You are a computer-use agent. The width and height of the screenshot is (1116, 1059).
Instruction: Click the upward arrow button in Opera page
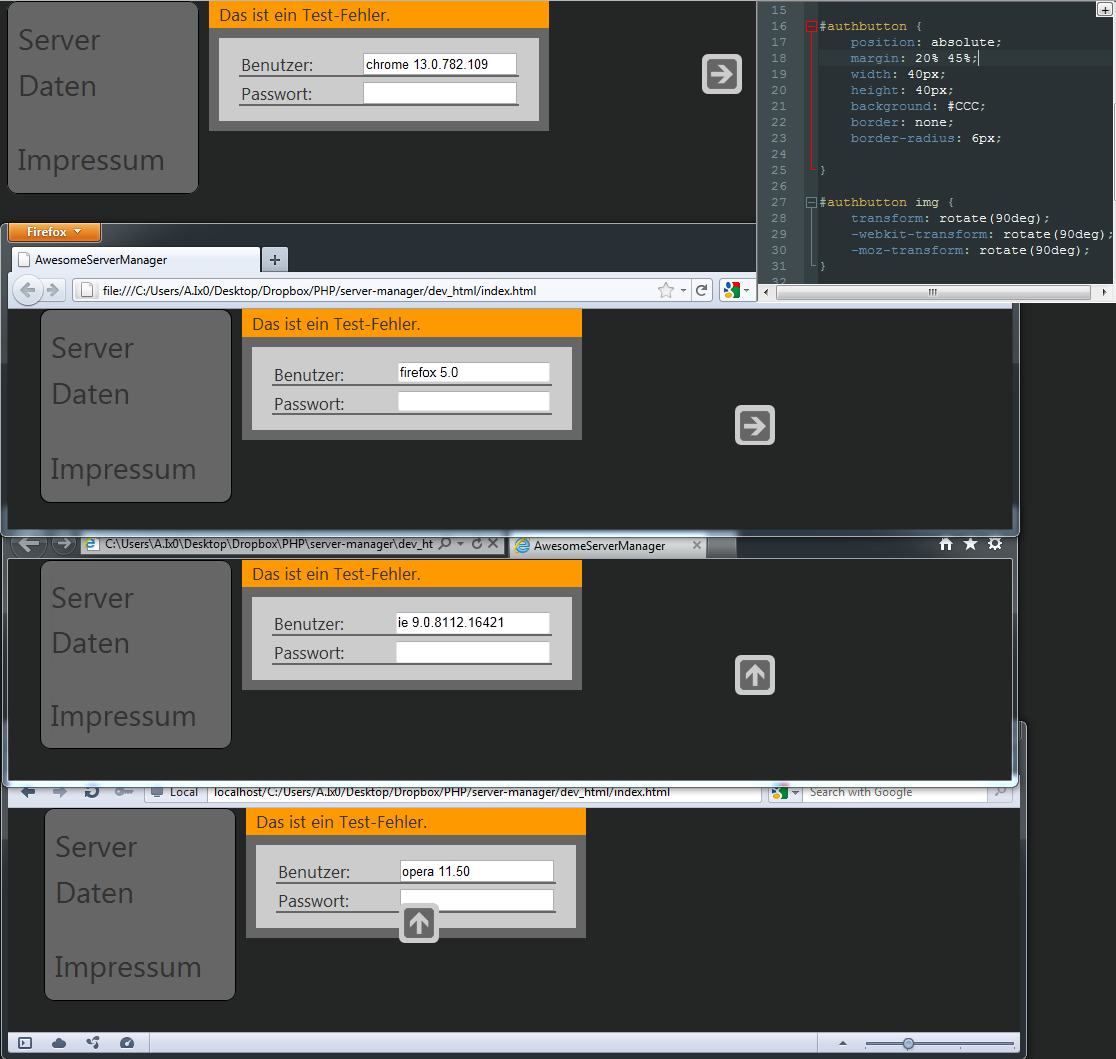tap(419, 923)
